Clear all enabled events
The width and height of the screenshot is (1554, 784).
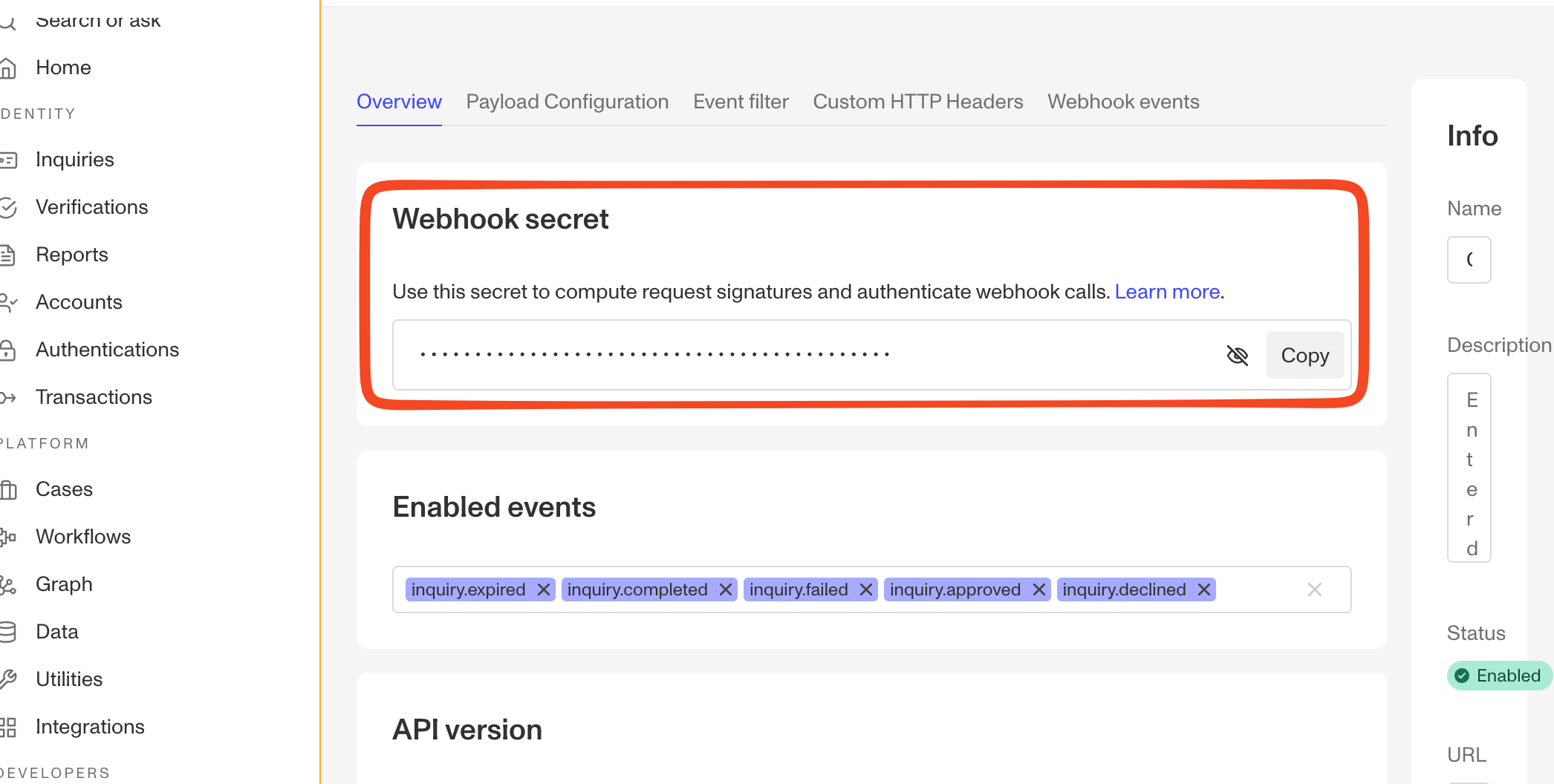tap(1315, 589)
